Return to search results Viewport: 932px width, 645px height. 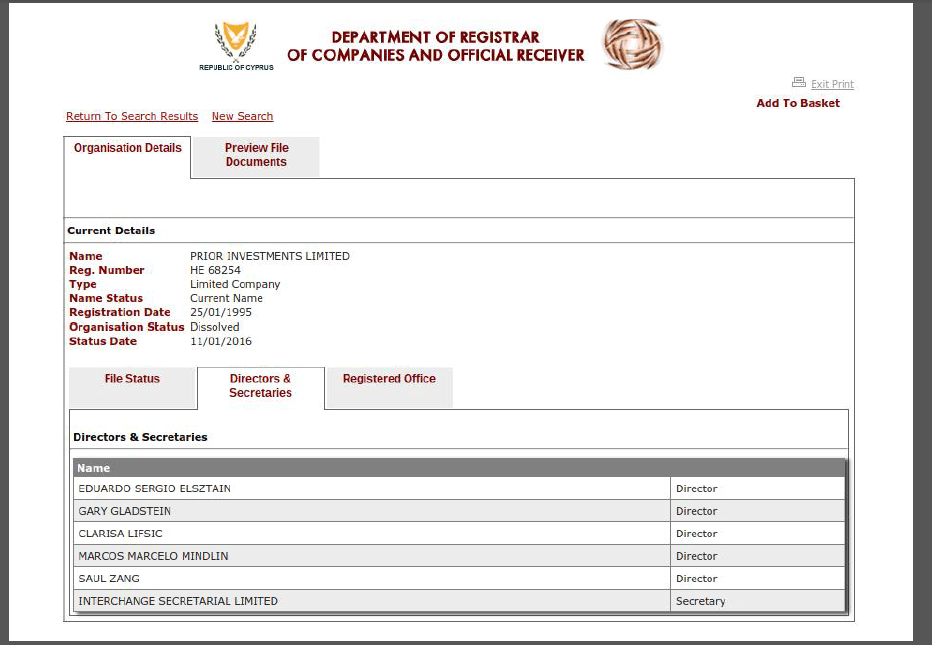[x=132, y=116]
